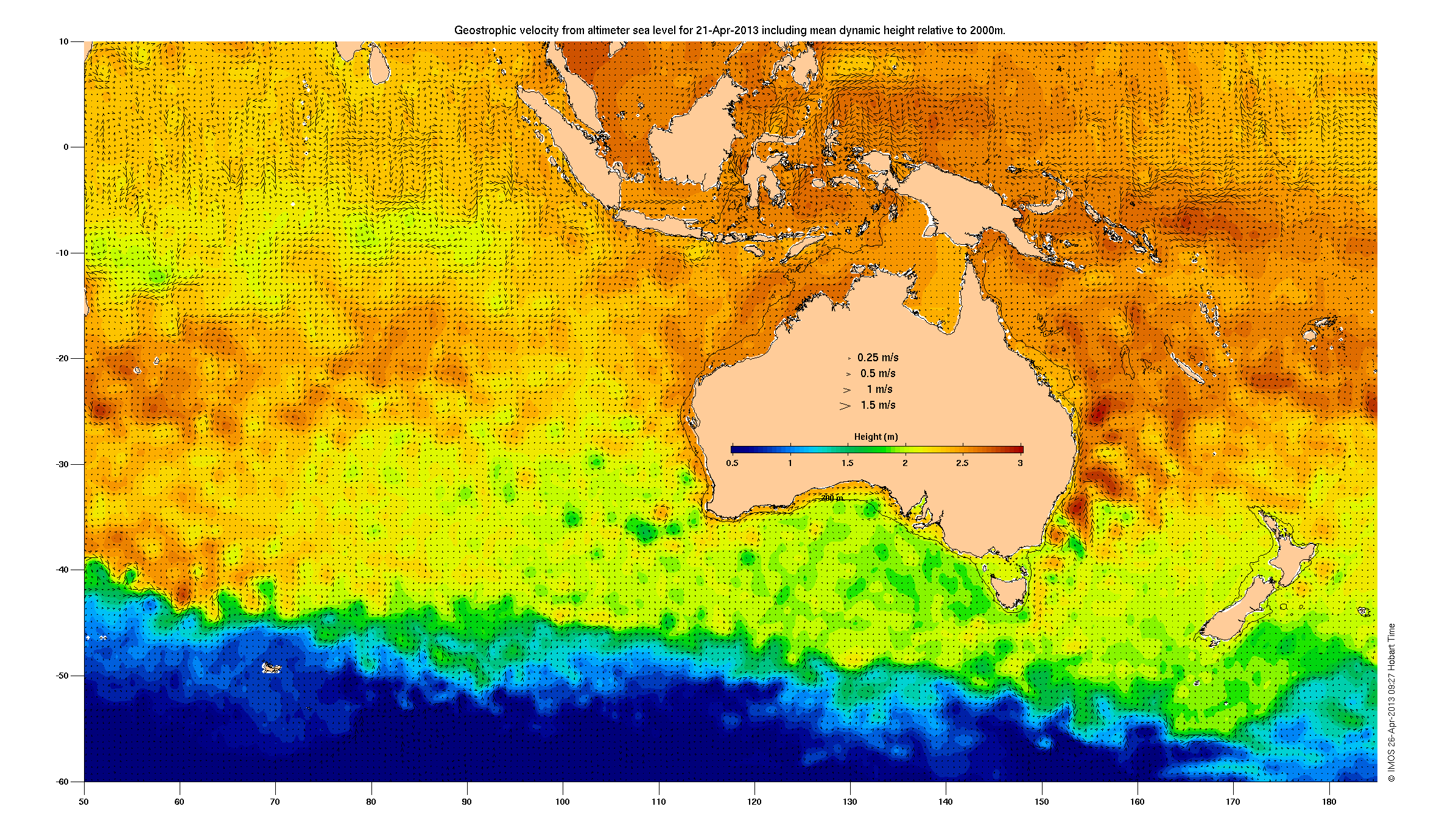Click the 1.5 m/s legend label
The width and height of the screenshot is (1456, 823).
[x=877, y=405]
